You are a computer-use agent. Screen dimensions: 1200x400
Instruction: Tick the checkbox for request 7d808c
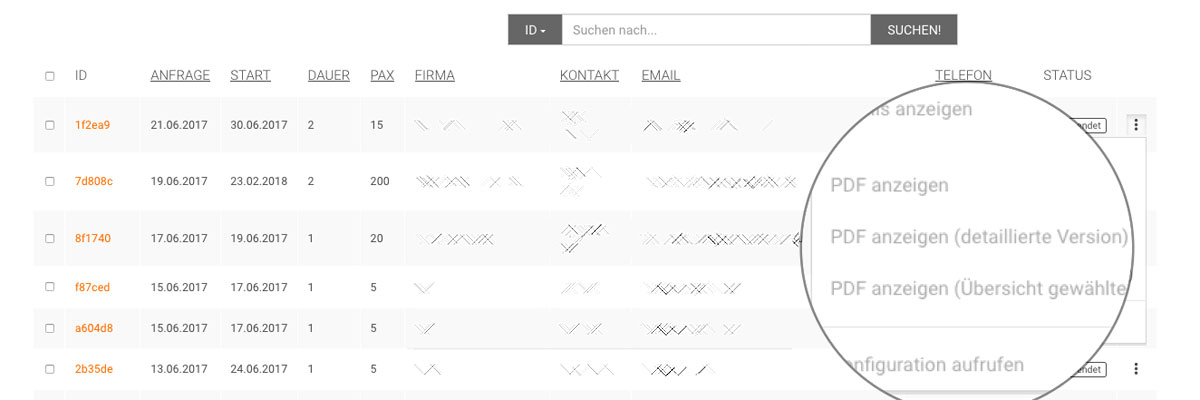[x=50, y=181]
